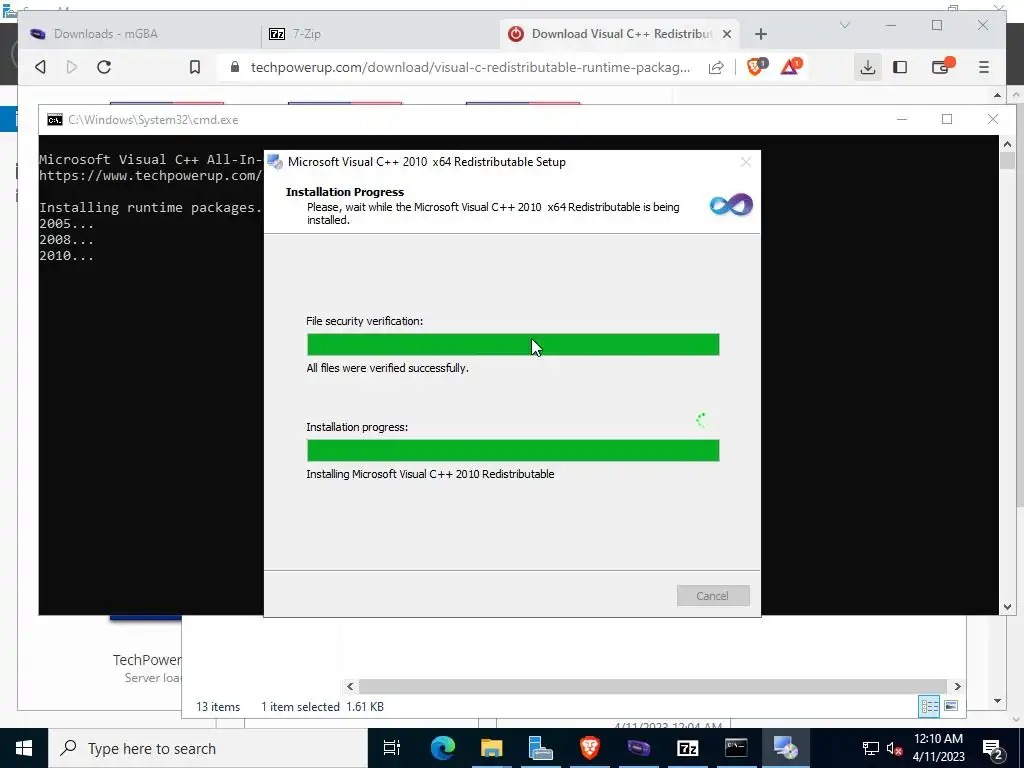Click the taskbar search box
Image resolution: width=1024 pixels, height=768 pixels.
click(x=208, y=748)
